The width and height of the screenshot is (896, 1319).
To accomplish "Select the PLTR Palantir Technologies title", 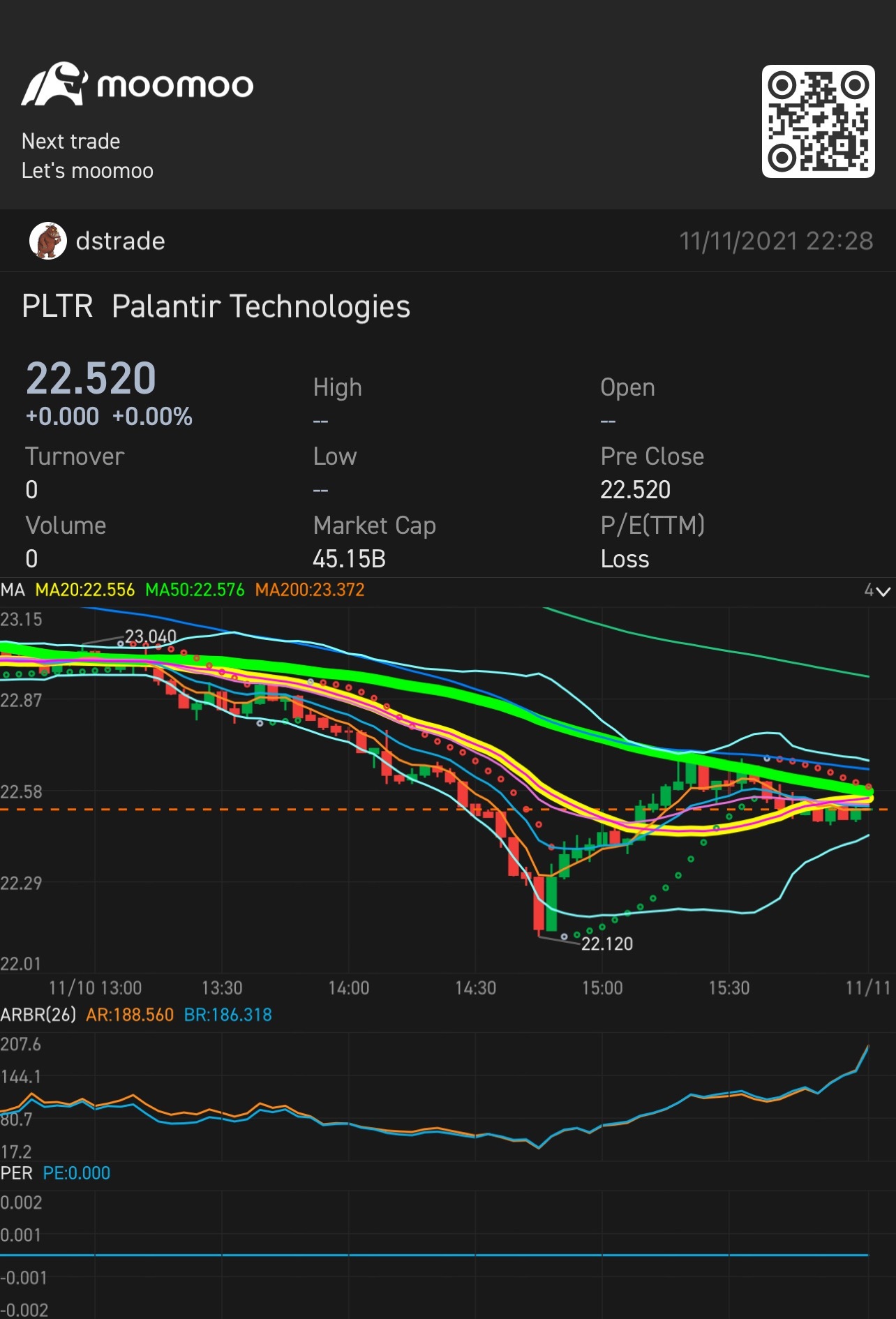I will 216,306.
